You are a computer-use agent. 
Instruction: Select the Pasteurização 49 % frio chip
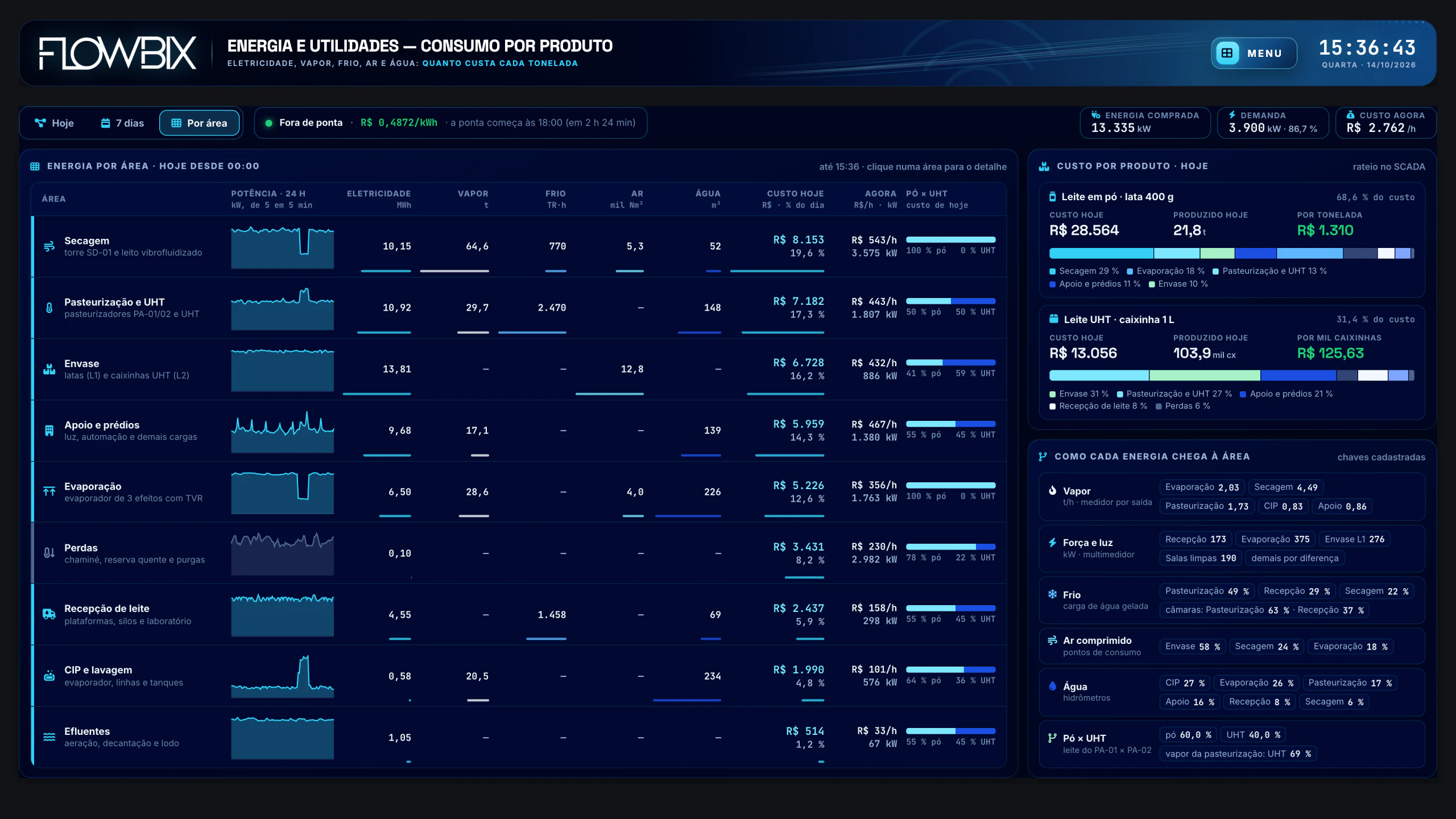pos(1206,591)
